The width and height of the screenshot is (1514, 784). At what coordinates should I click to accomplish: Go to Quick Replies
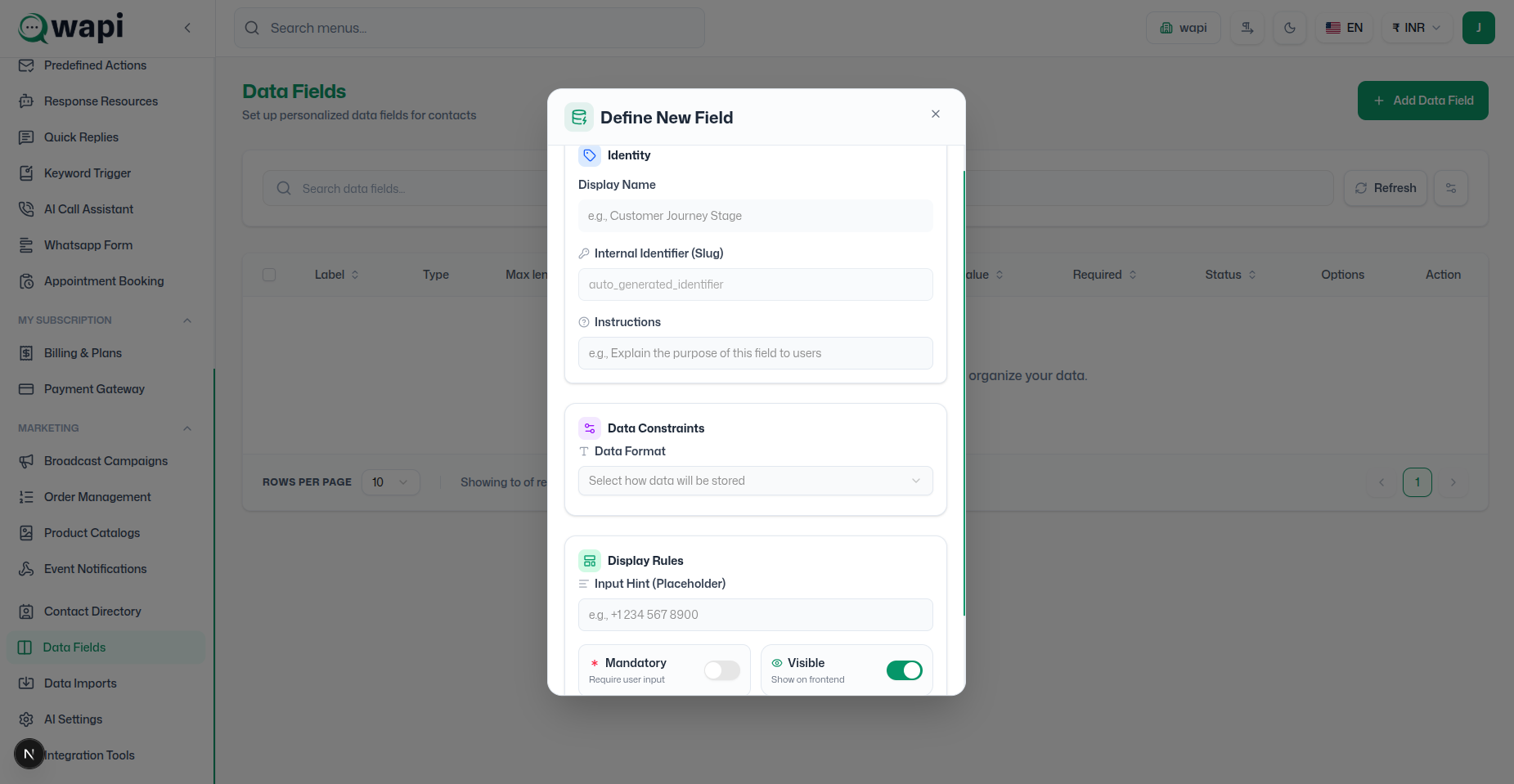point(81,137)
